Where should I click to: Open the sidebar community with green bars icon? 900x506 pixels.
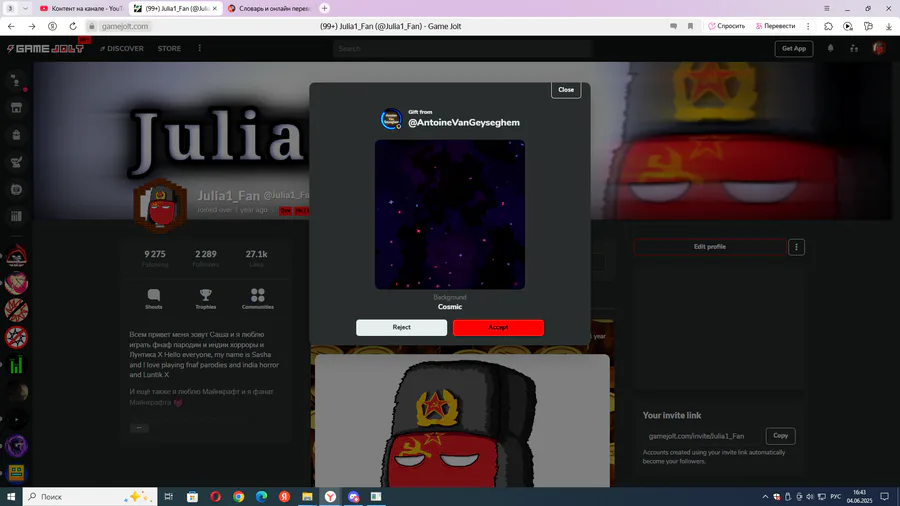coord(17,365)
